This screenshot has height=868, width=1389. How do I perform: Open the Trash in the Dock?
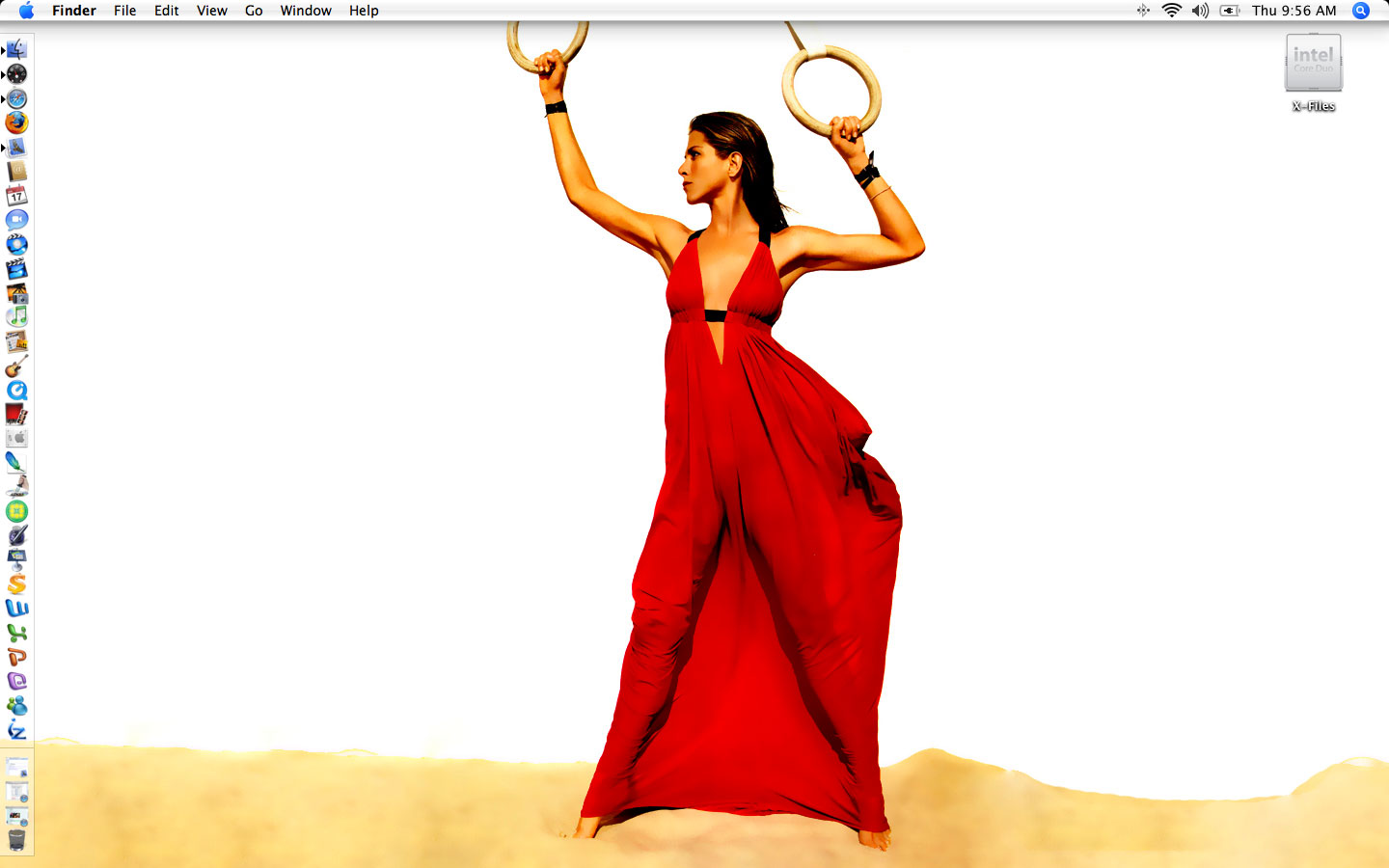point(16,840)
